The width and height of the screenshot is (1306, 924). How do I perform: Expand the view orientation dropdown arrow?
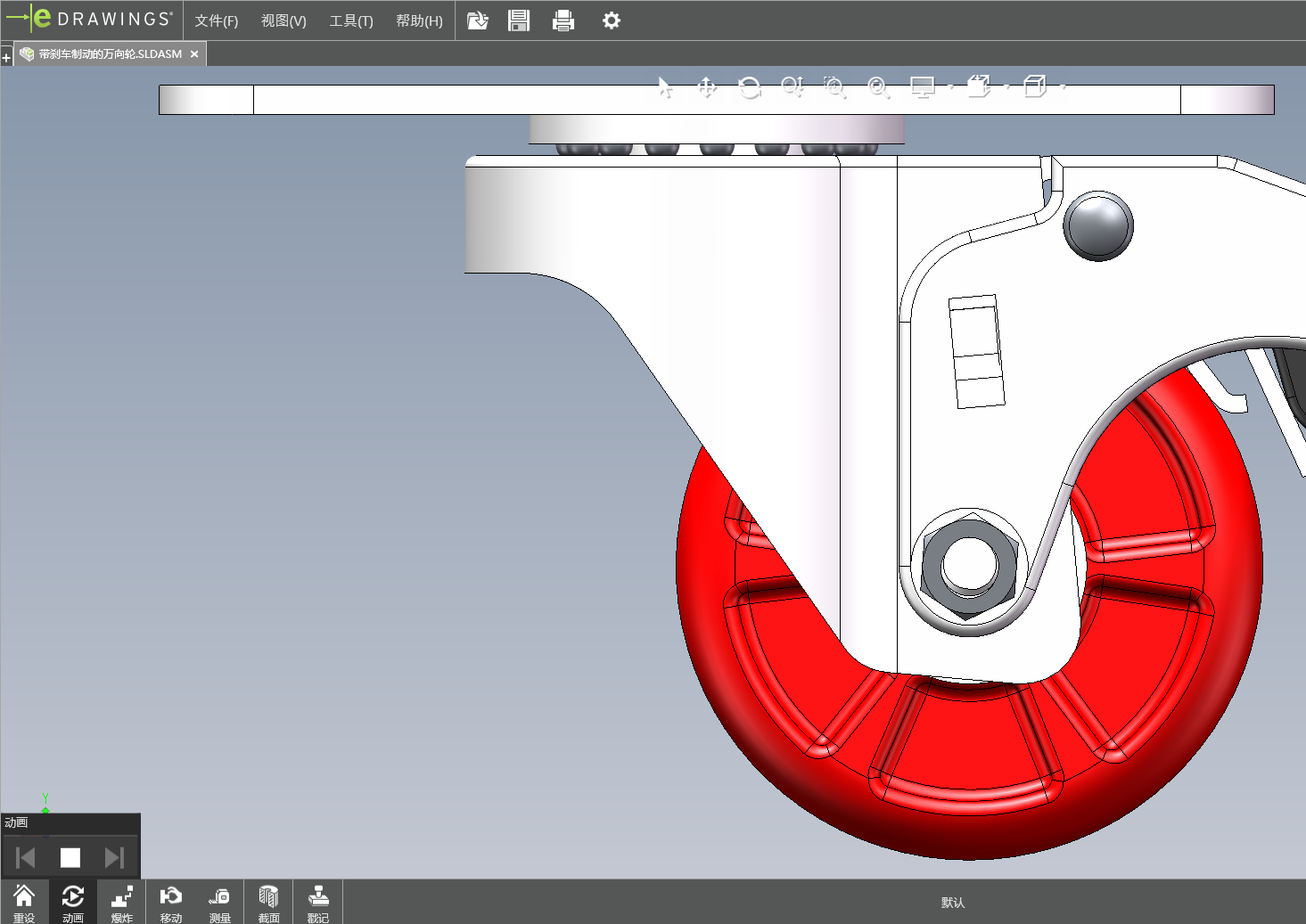1006,87
